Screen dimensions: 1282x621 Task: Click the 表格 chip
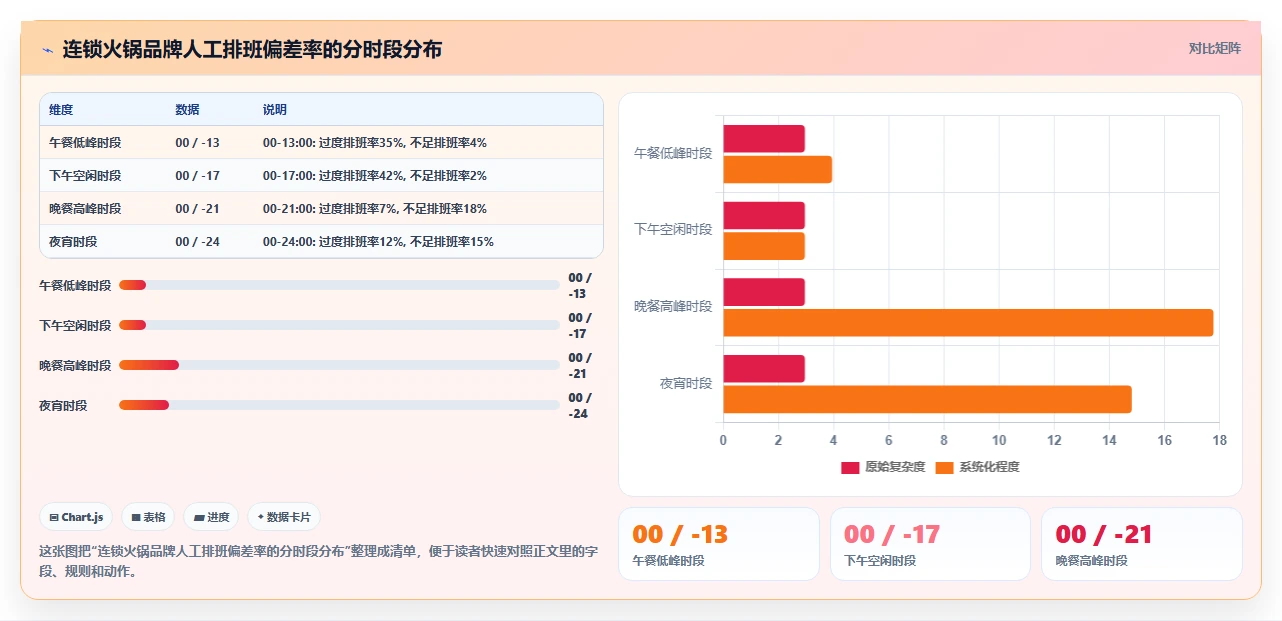pos(148,517)
